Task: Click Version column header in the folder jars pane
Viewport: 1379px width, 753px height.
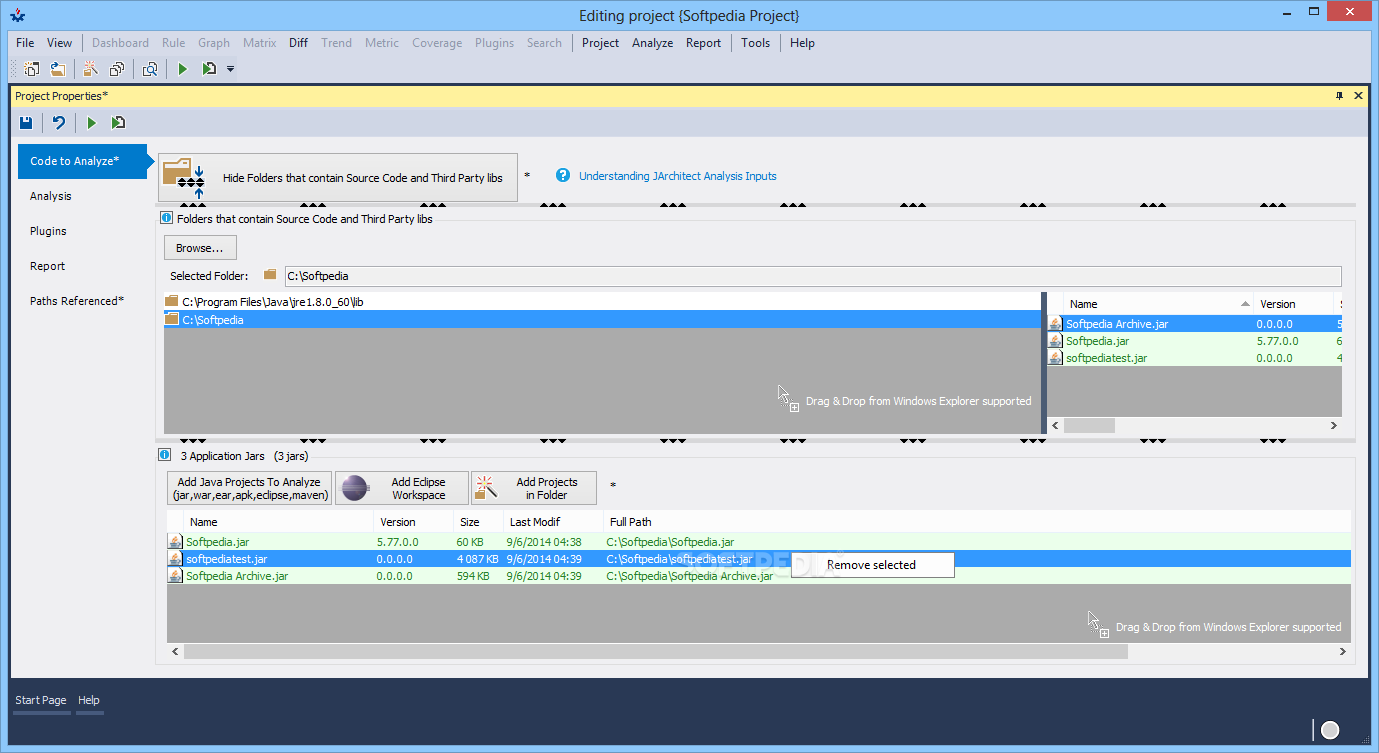Action: point(1294,304)
